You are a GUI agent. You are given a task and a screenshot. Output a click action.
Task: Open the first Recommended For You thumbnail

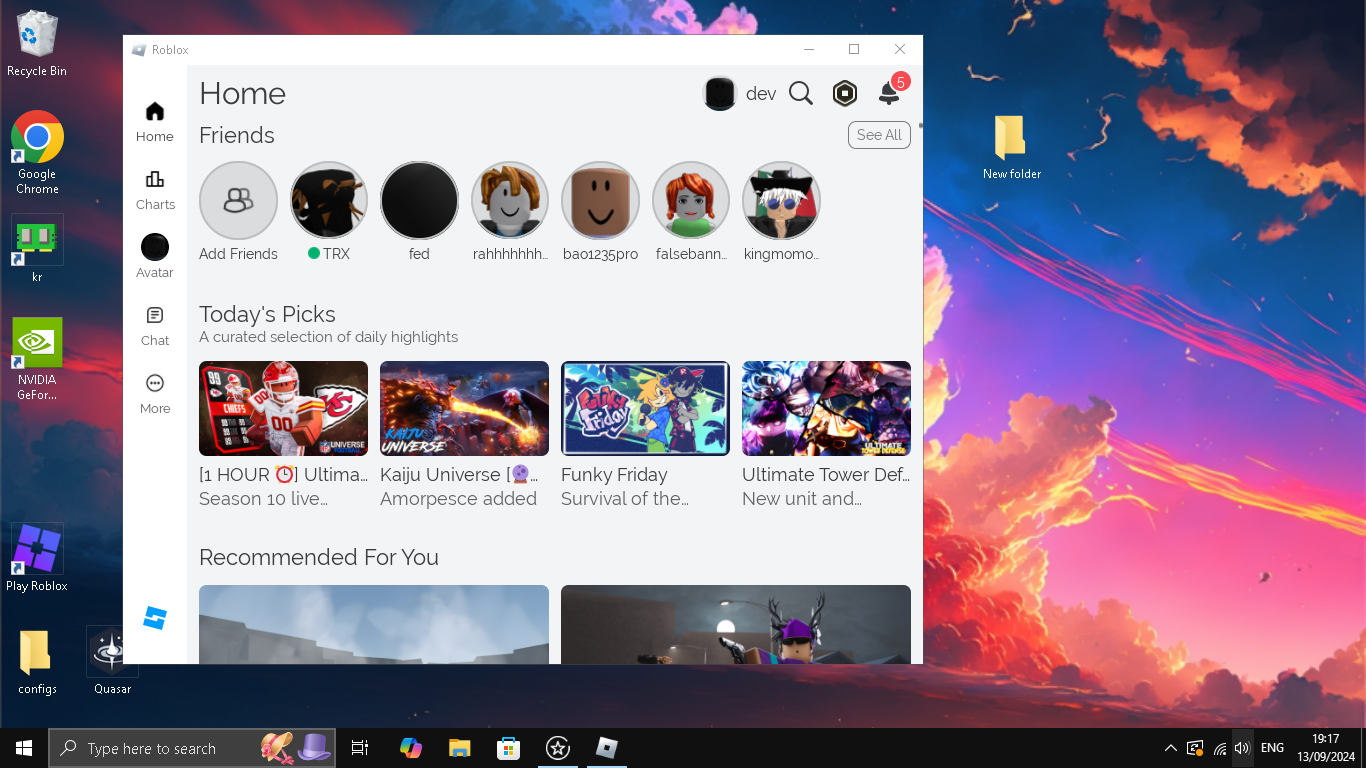374,624
